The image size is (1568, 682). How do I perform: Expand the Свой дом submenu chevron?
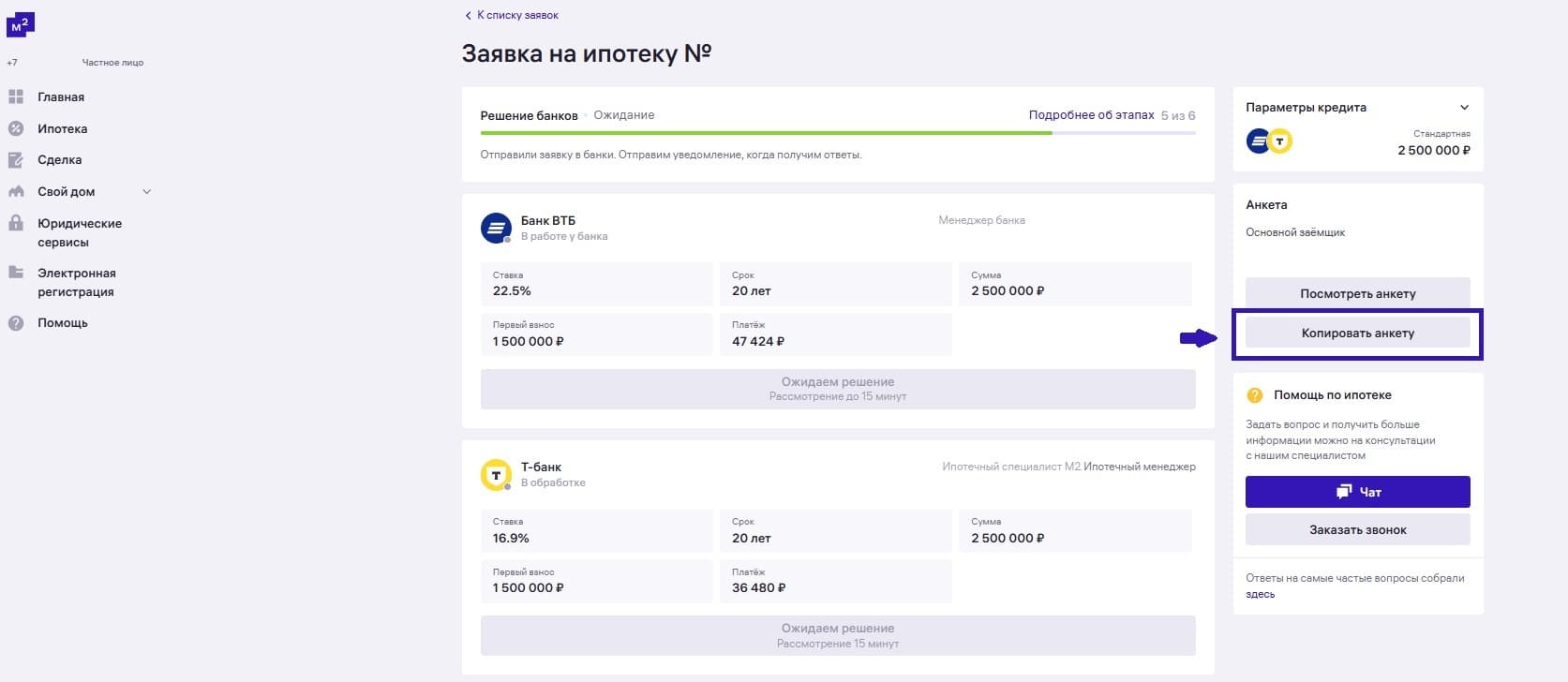[x=146, y=192]
